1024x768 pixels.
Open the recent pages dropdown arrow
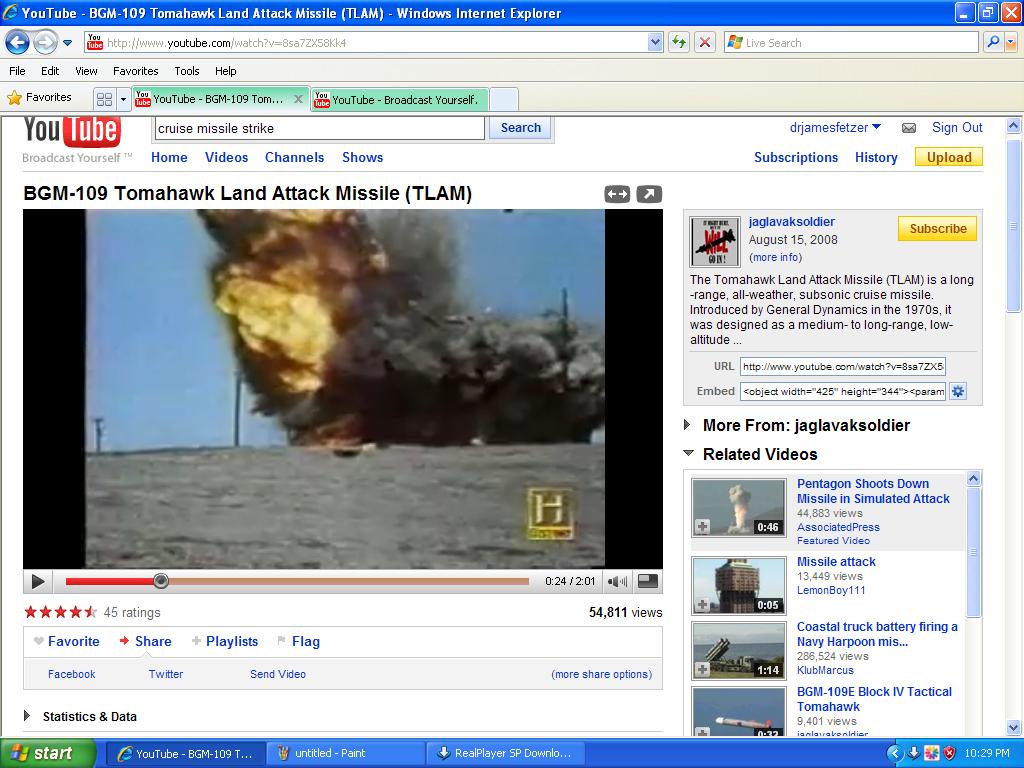click(67, 43)
